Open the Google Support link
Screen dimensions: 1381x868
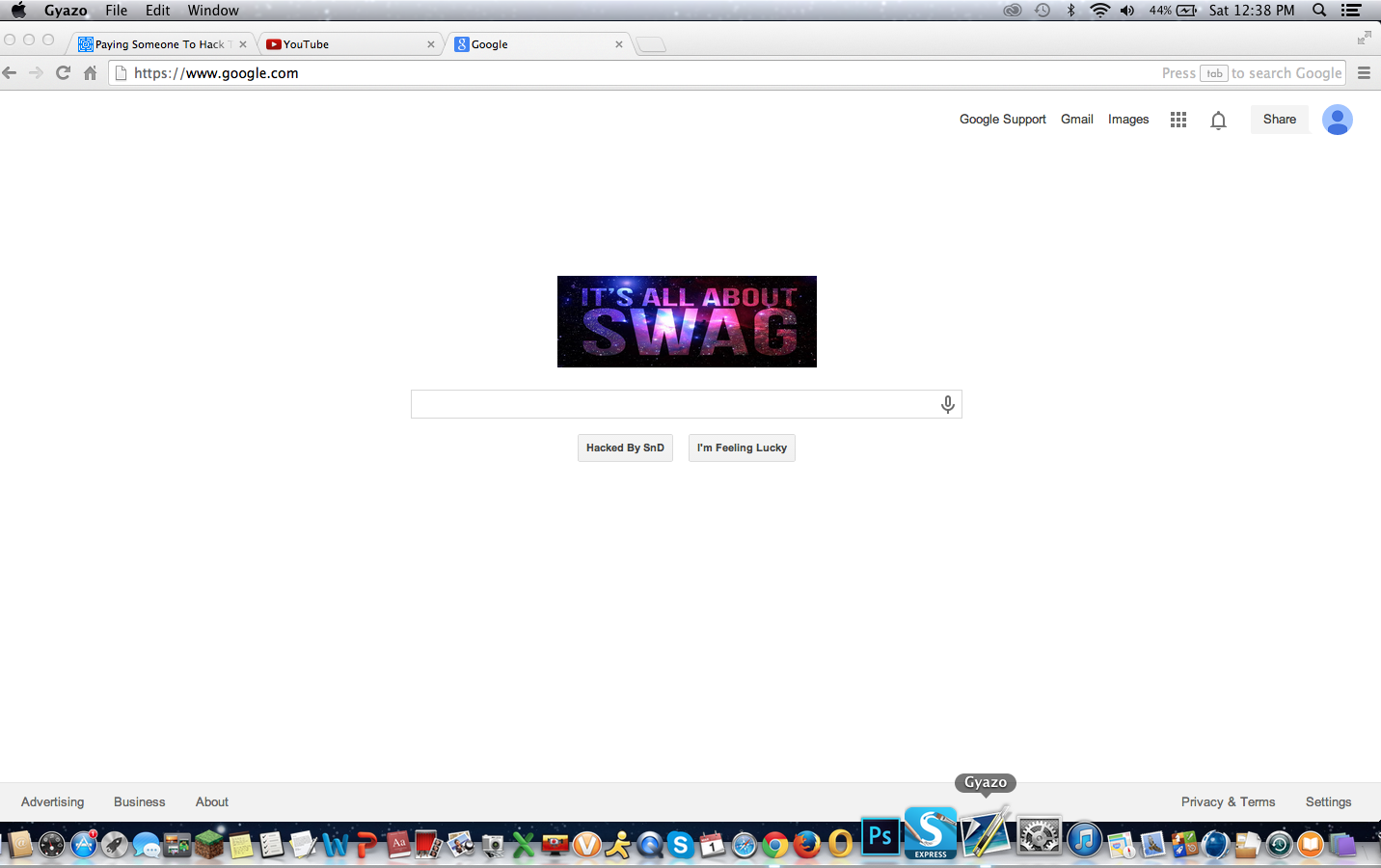click(1002, 120)
